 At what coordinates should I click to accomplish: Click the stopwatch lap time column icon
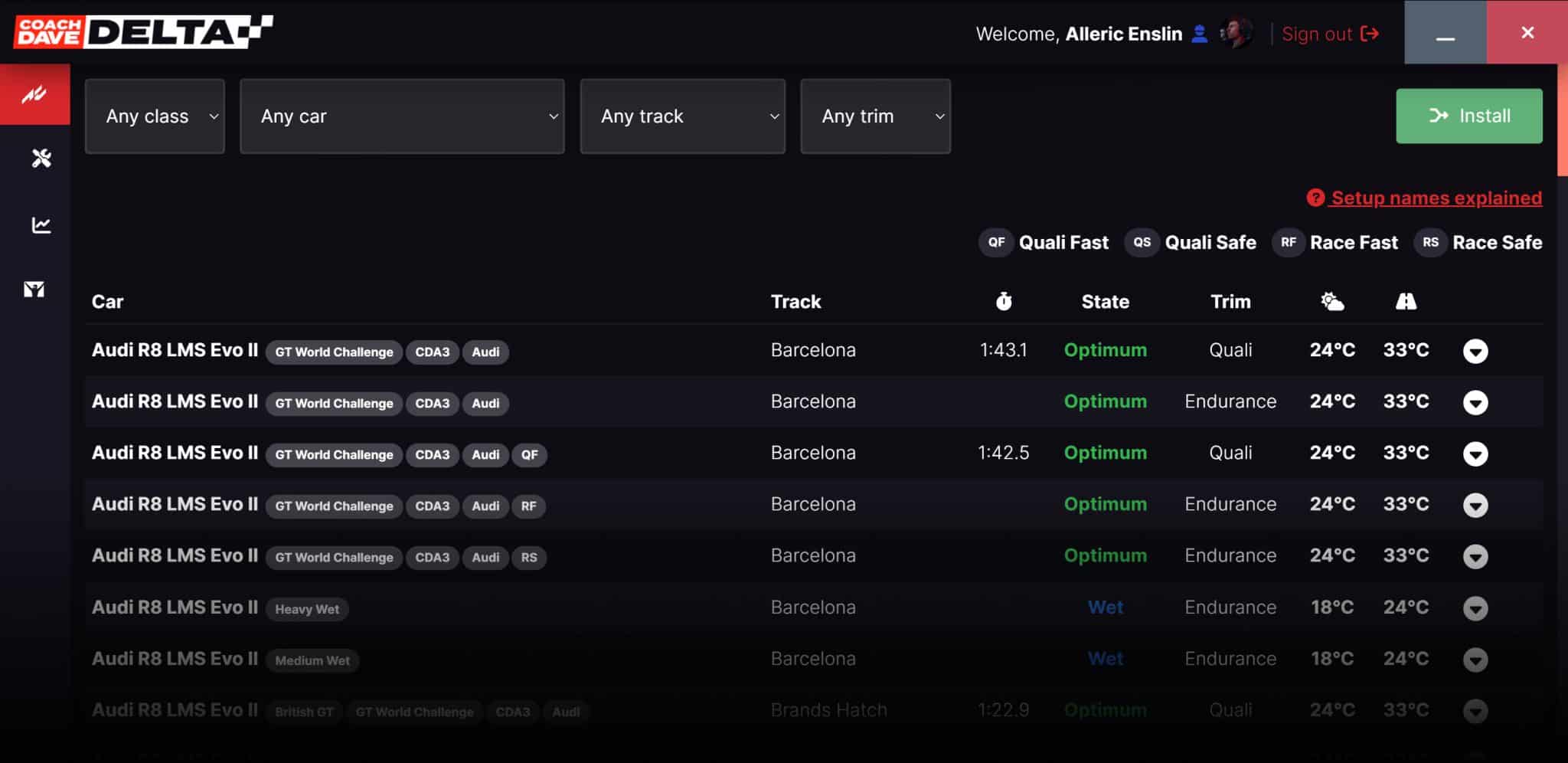(1004, 301)
